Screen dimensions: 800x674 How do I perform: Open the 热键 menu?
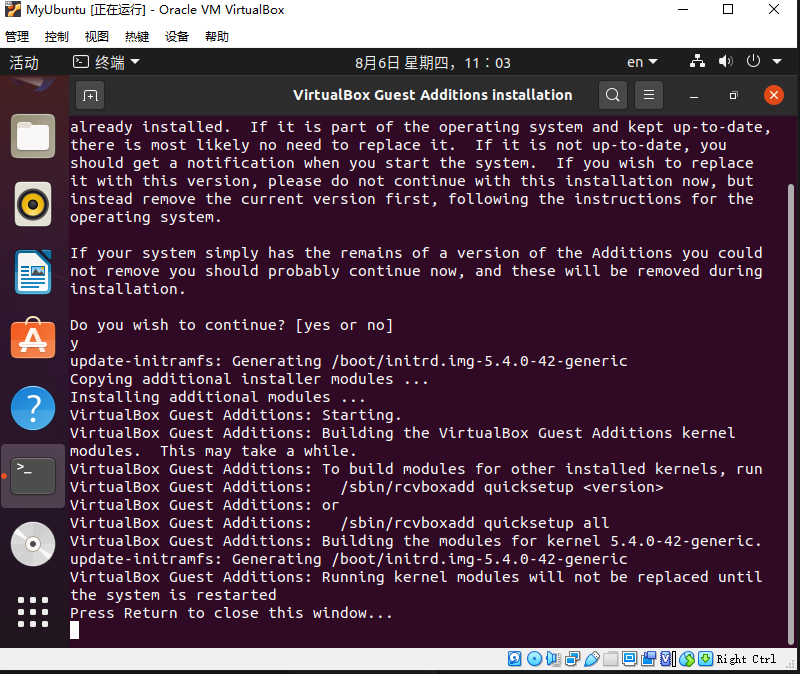(137, 37)
